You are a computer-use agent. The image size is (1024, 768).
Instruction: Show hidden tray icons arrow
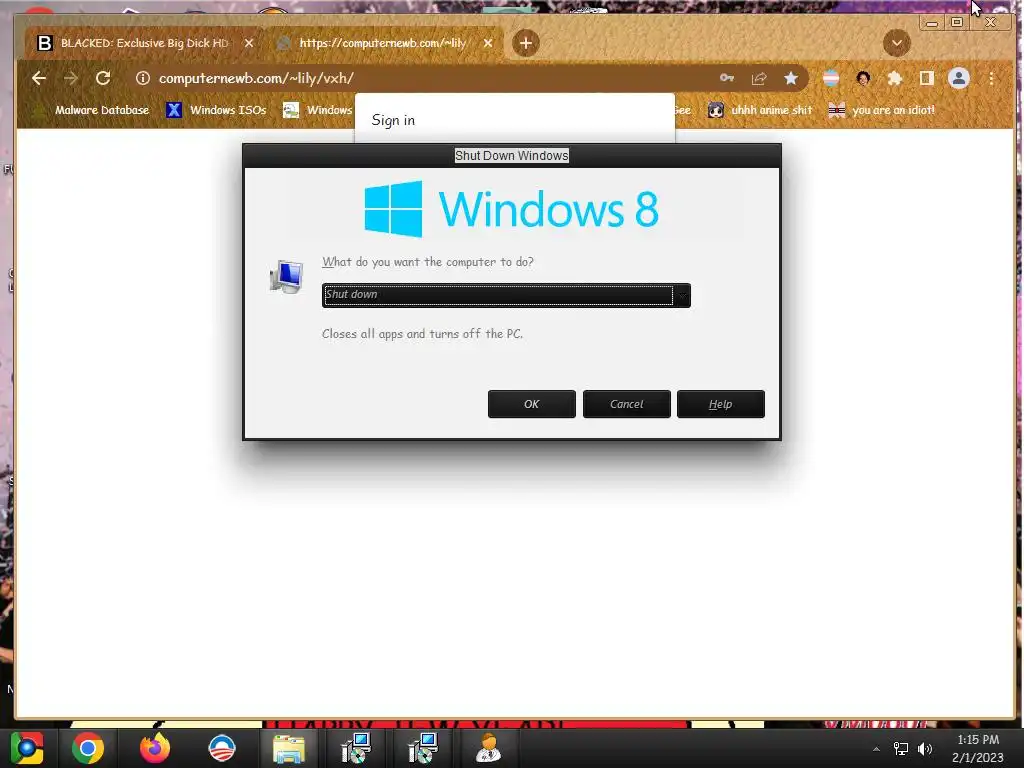click(876, 749)
